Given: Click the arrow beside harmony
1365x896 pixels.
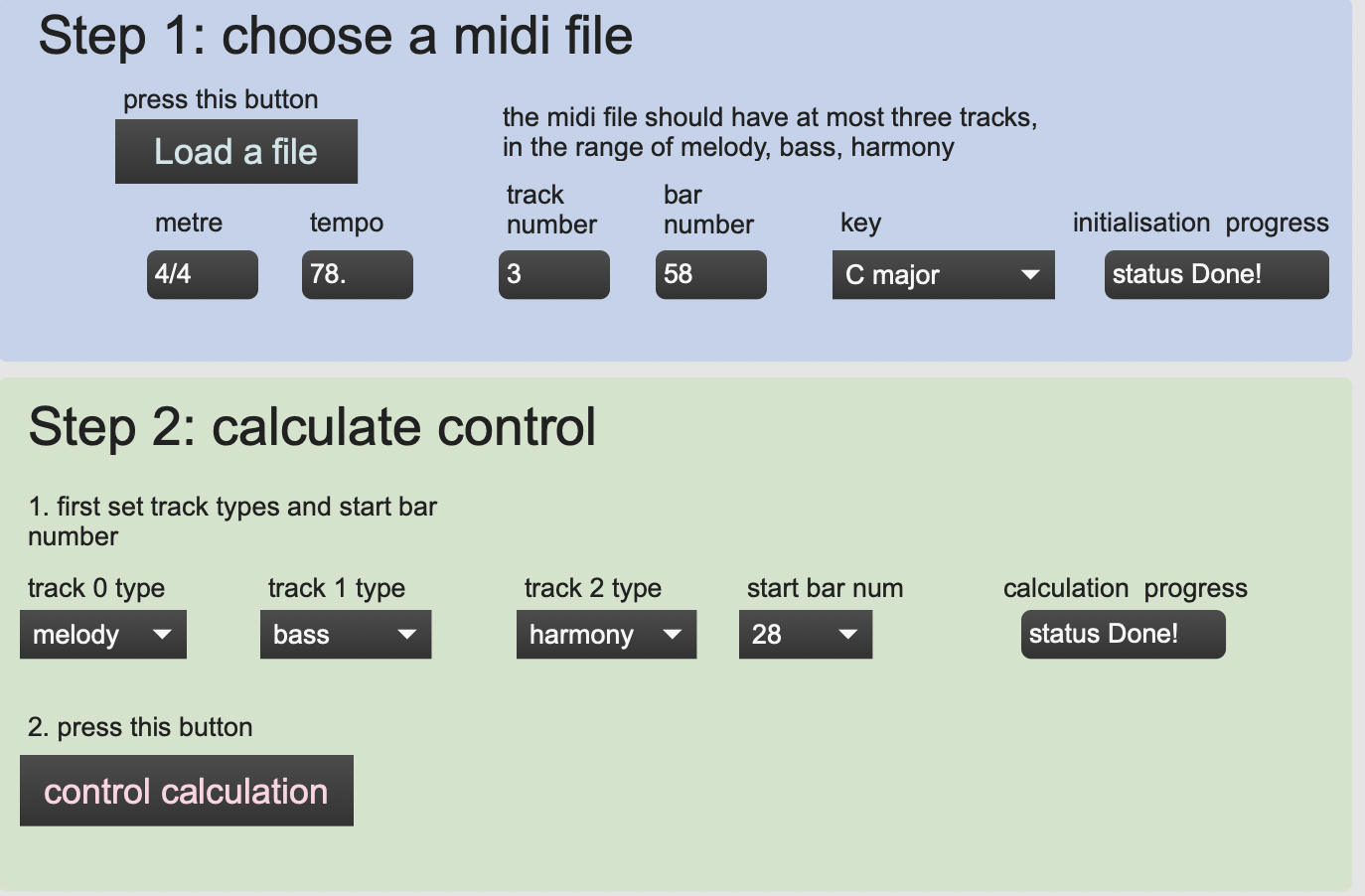Looking at the screenshot, I should point(672,635).
